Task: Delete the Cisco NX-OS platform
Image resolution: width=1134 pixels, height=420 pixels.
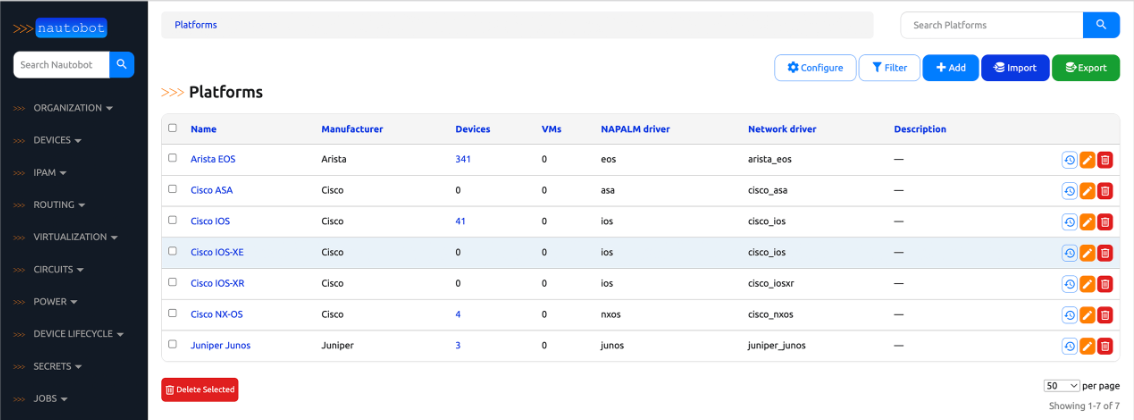Action: tap(1104, 315)
